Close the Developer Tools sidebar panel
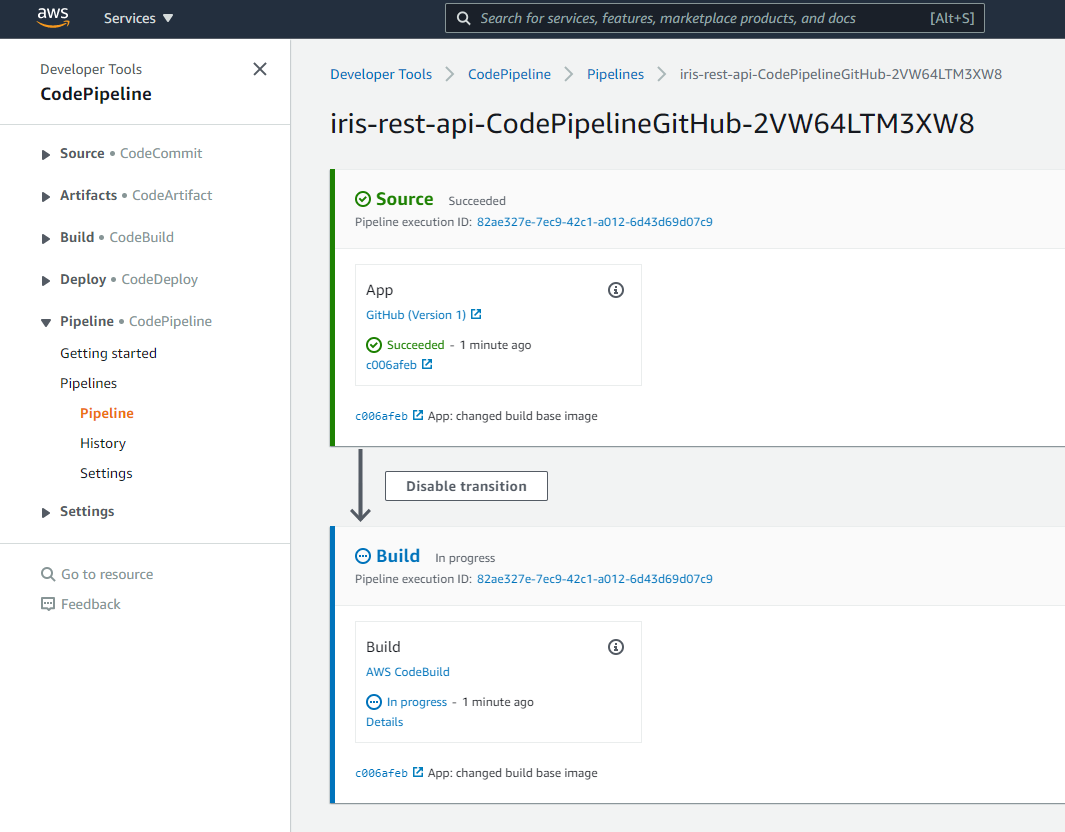The image size is (1065, 832). click(260, 69)
